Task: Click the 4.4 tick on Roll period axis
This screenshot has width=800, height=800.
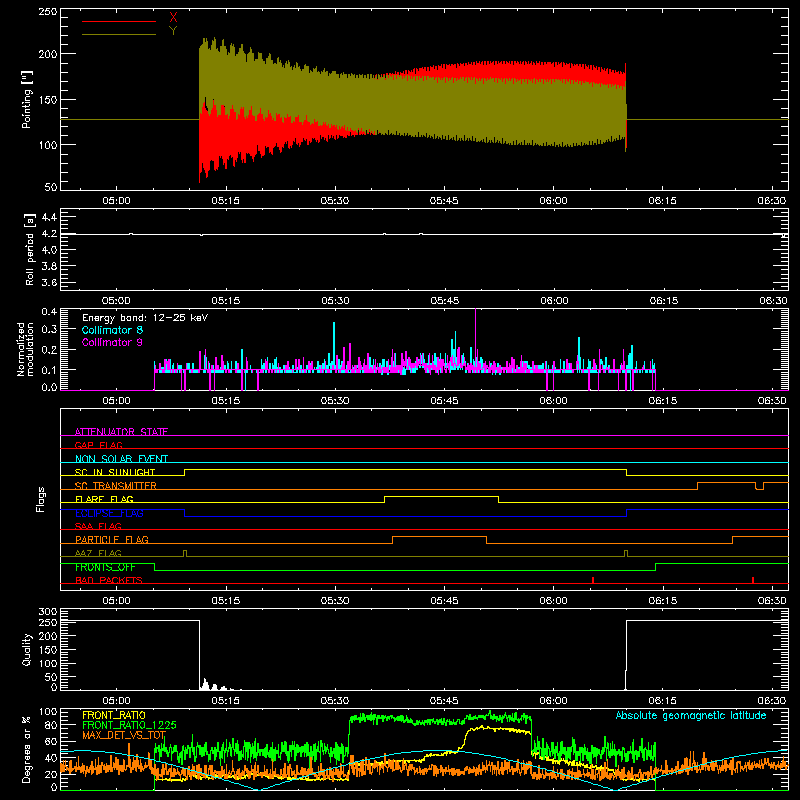Action: (49, 217)
